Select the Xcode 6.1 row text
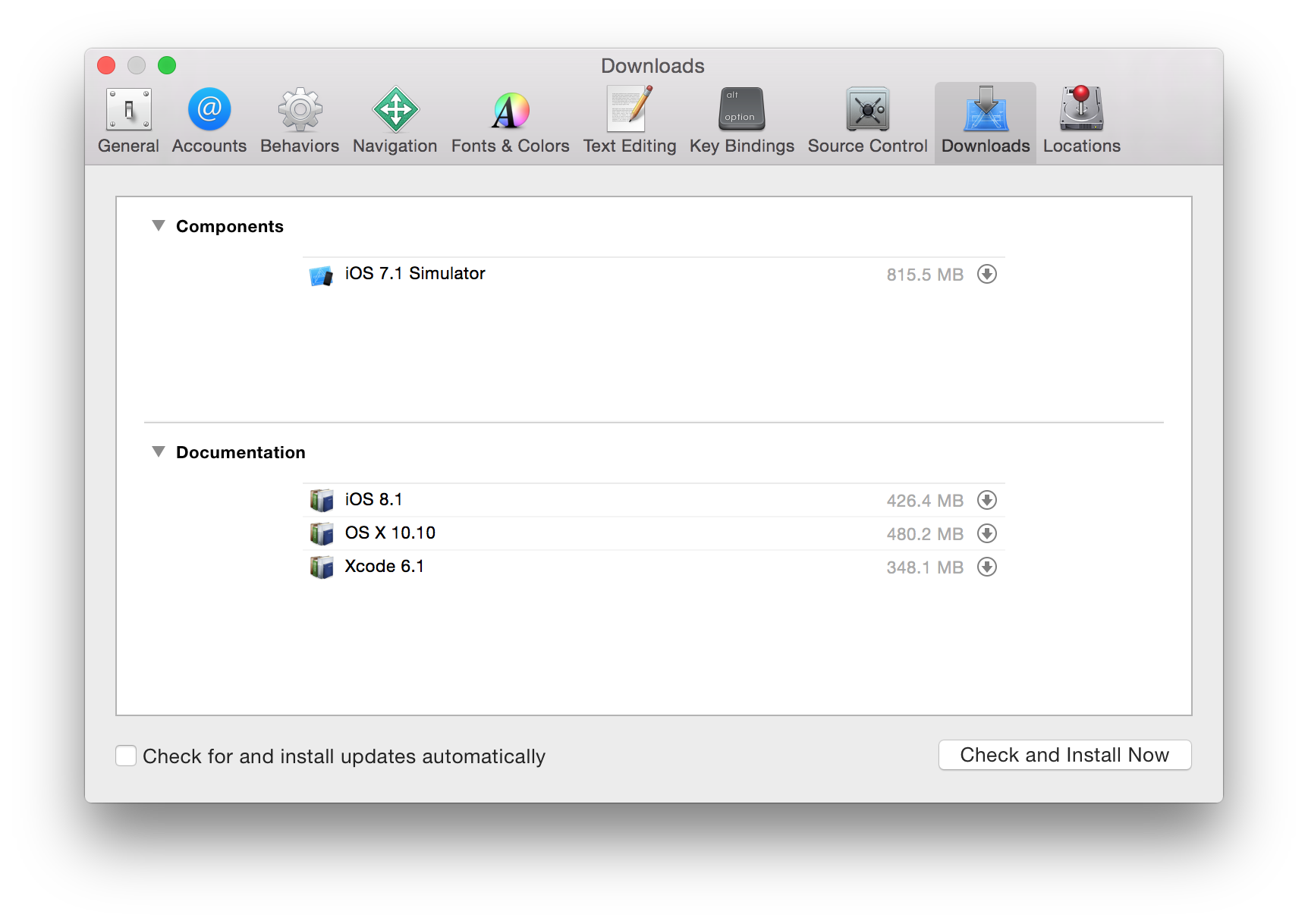The image size is (1308, 924). [x=384, y=566]
